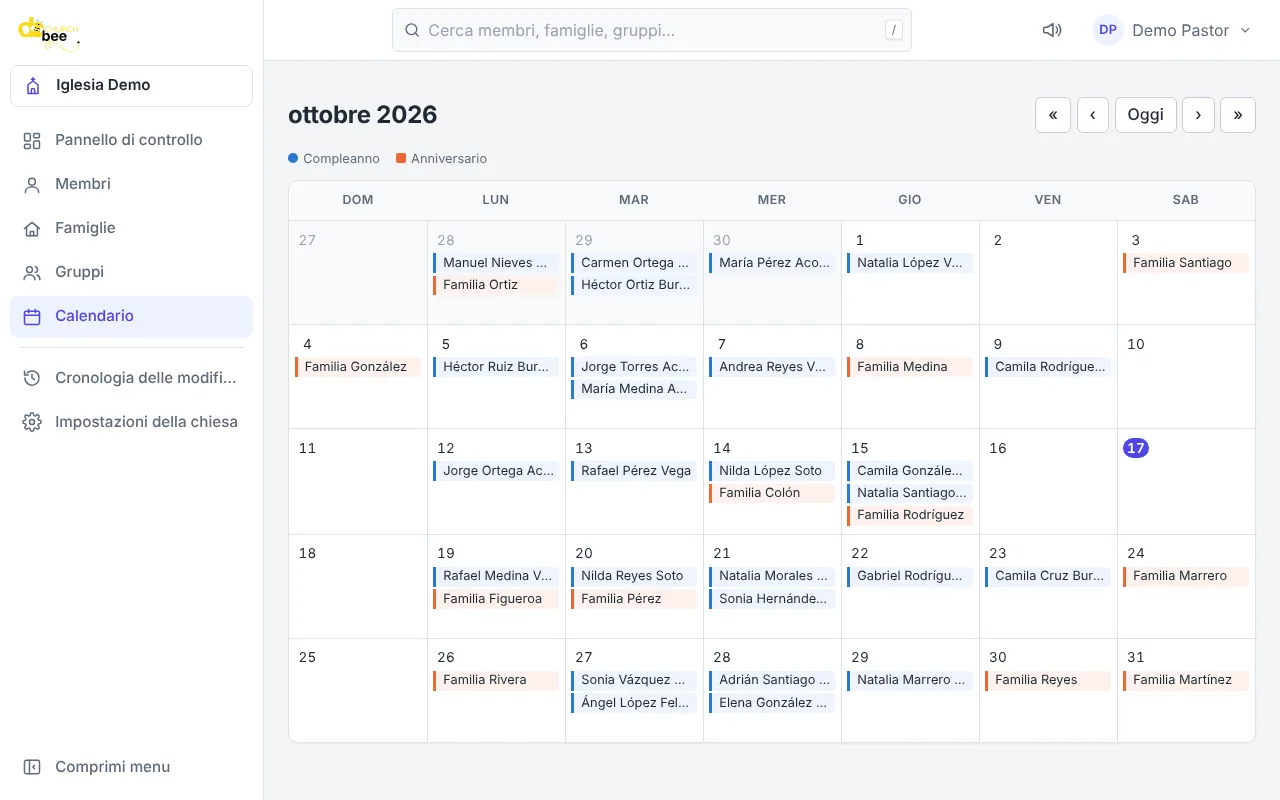Open Manuel Nieves birthday event

coord(496,263)
